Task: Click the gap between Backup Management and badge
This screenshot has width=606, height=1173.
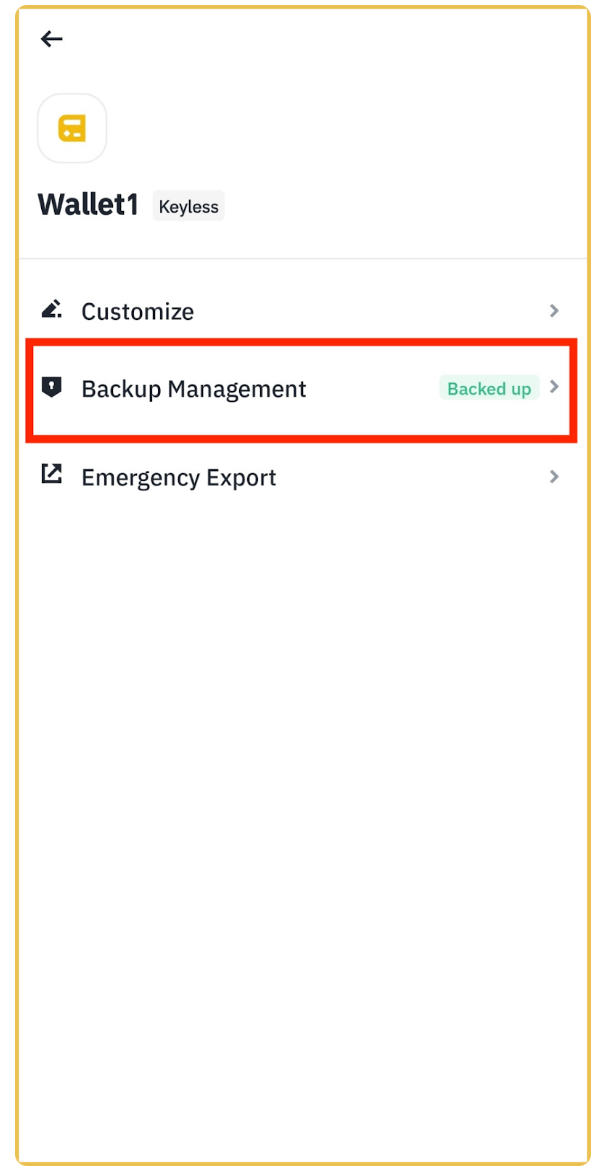Action: [372, 389]
